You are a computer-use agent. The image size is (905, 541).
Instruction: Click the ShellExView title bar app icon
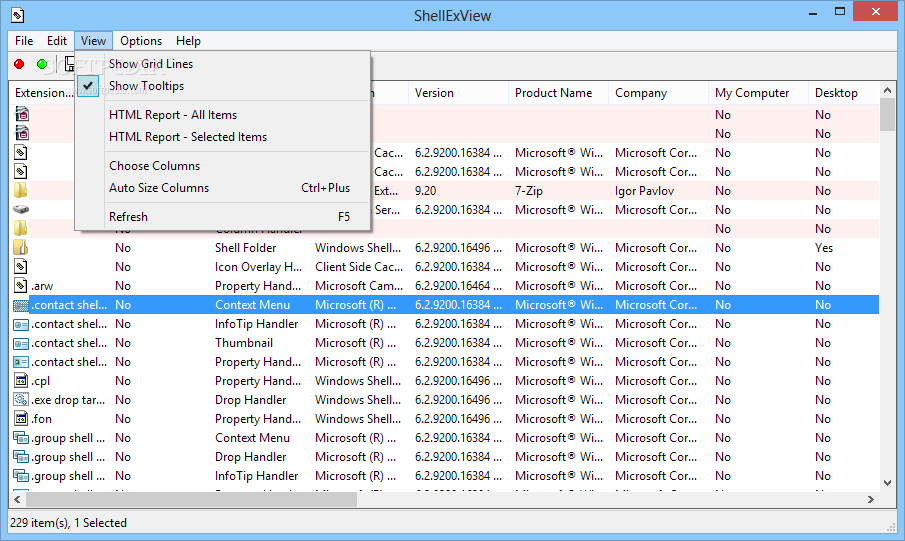tap(18, 15)
